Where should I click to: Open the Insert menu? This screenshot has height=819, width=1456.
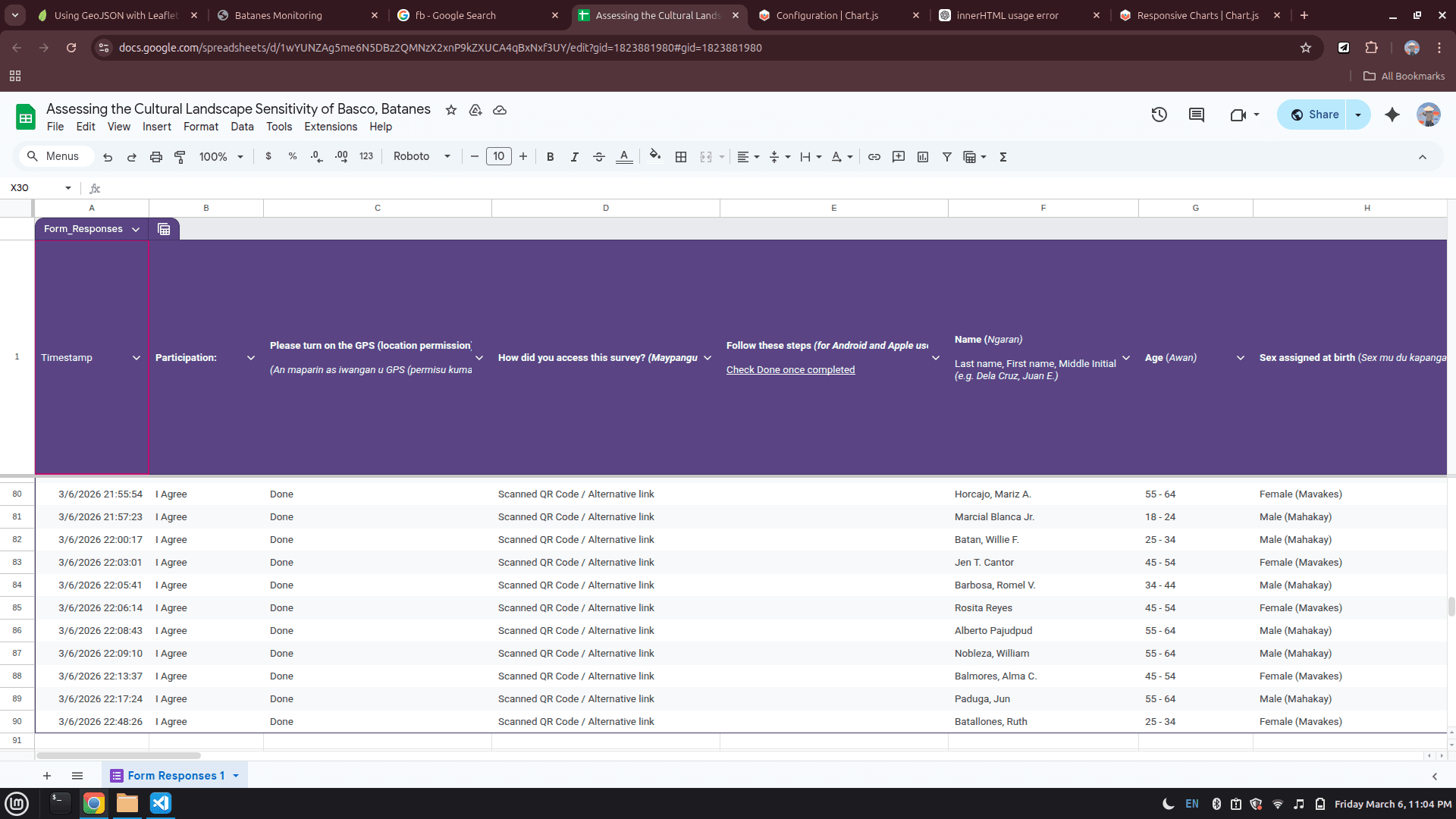pos(157,127)
